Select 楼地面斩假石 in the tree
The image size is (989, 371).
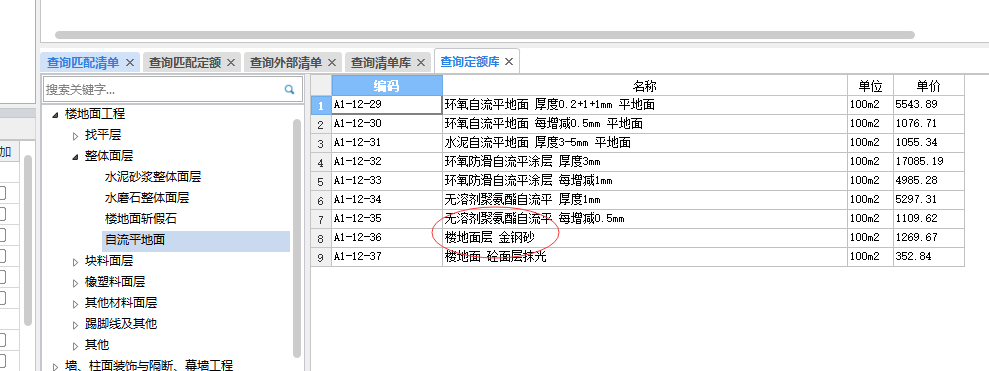141,219
